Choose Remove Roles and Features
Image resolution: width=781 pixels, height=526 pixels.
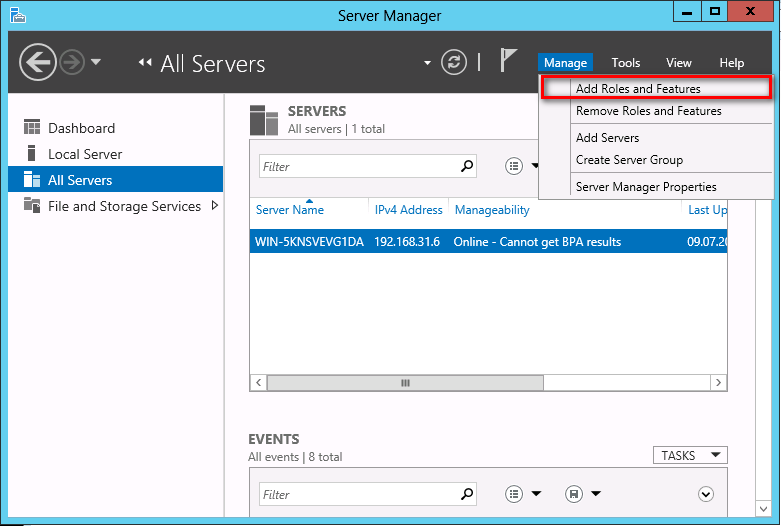(x=648, y=111)
